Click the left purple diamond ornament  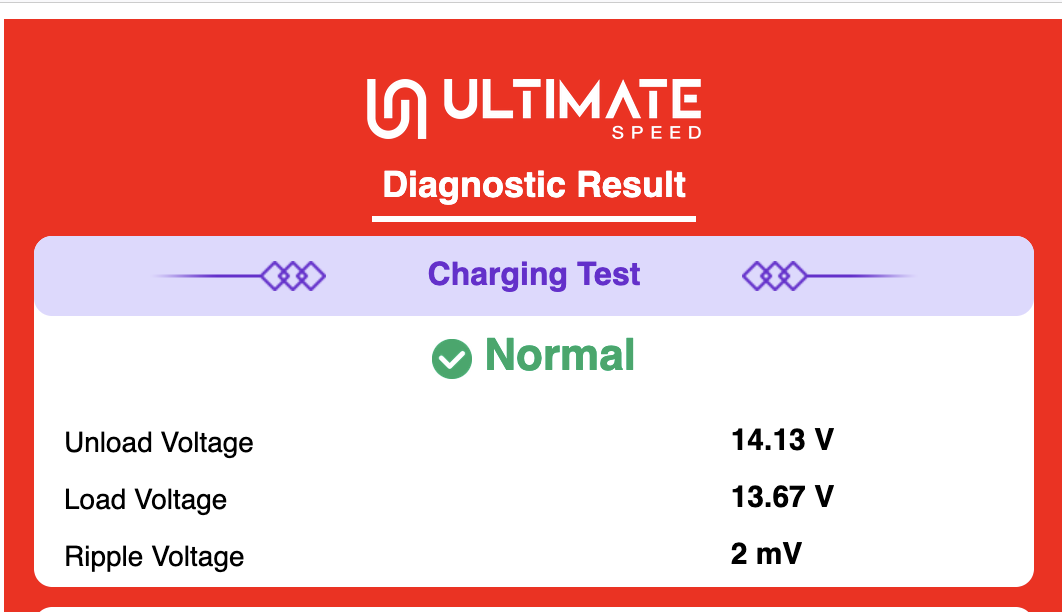pyautogui.click(x=293, y=276)
